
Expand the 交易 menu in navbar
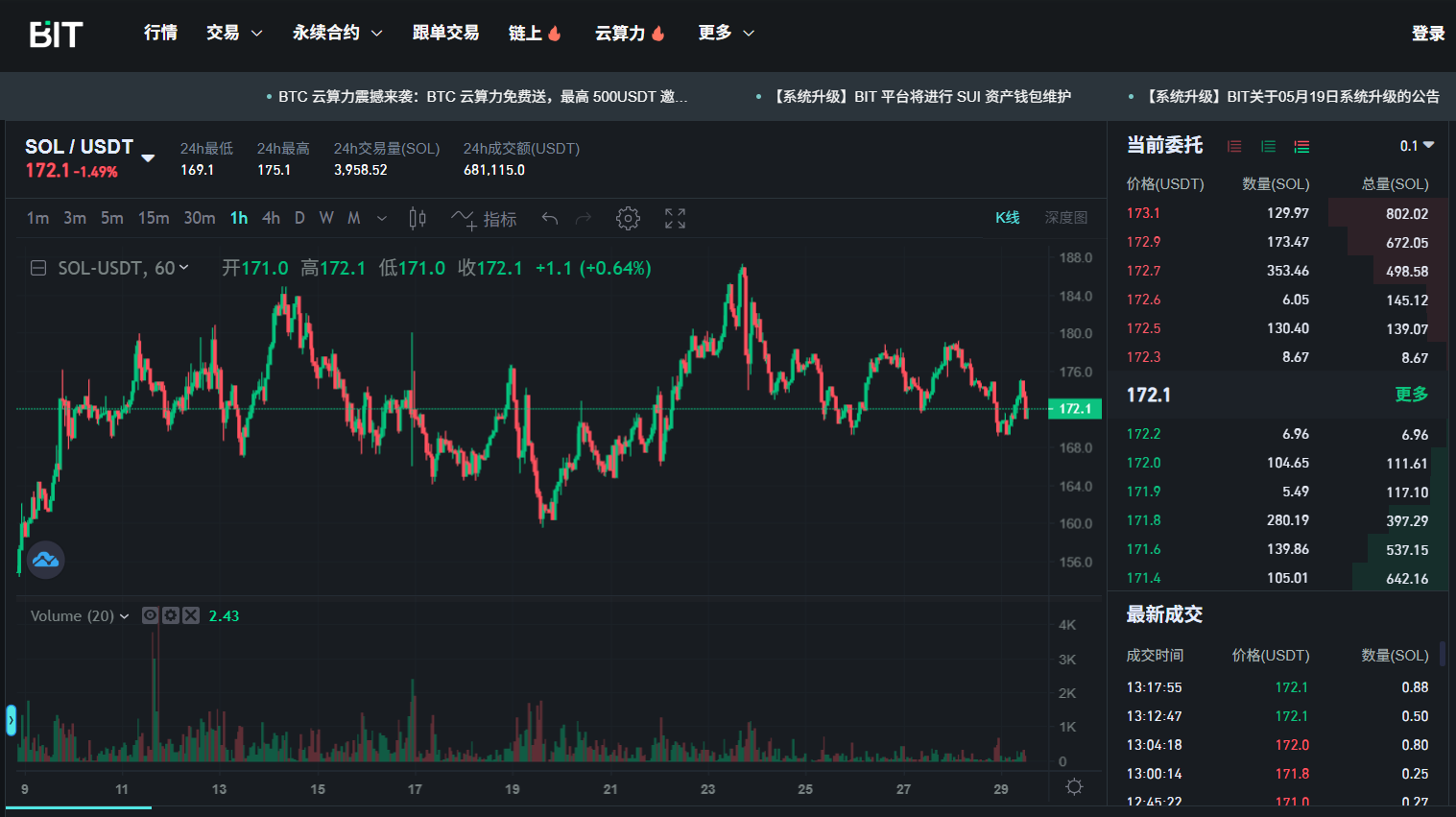click(234, 33)
